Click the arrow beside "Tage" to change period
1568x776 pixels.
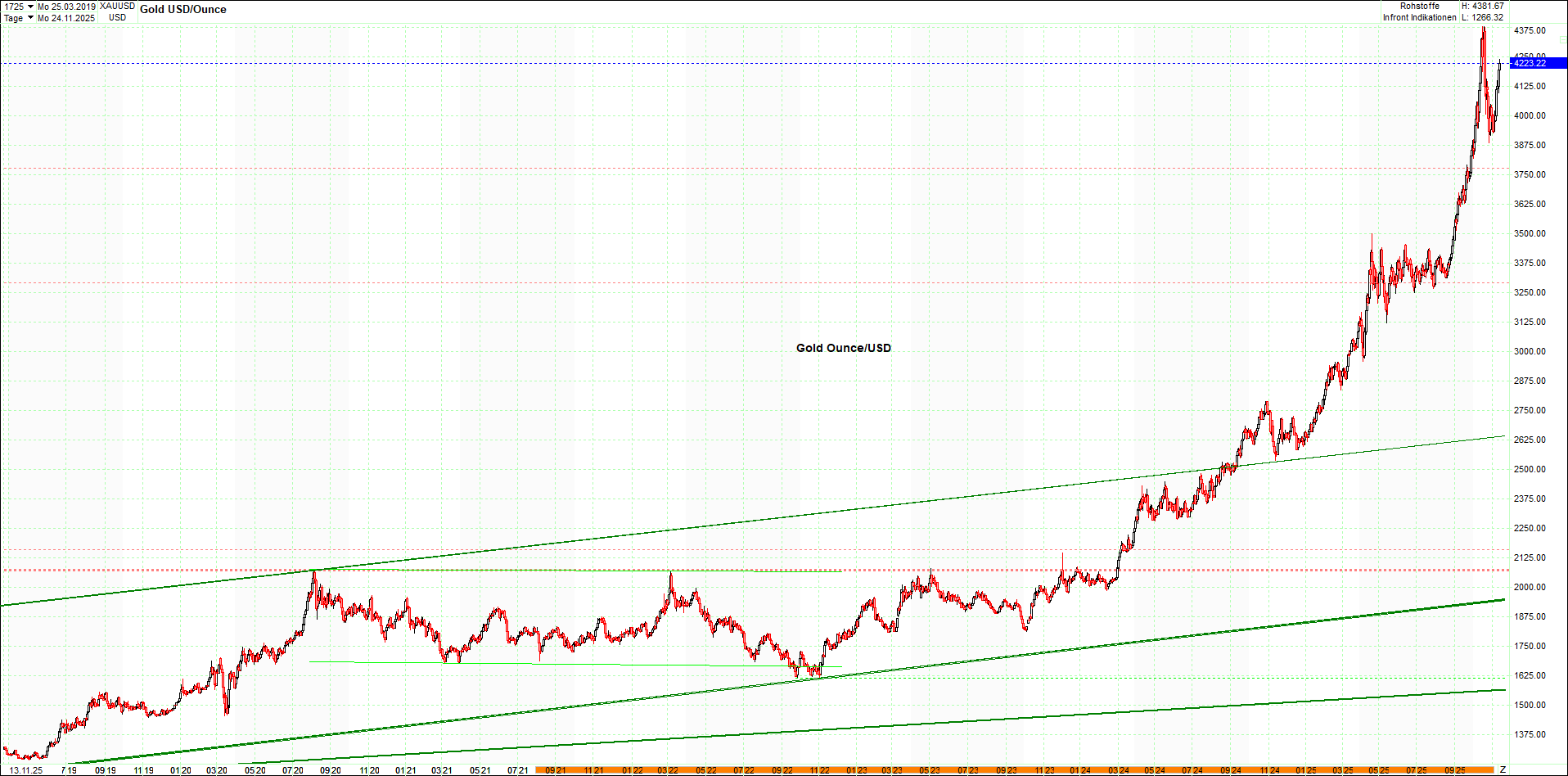pos(30,18)
